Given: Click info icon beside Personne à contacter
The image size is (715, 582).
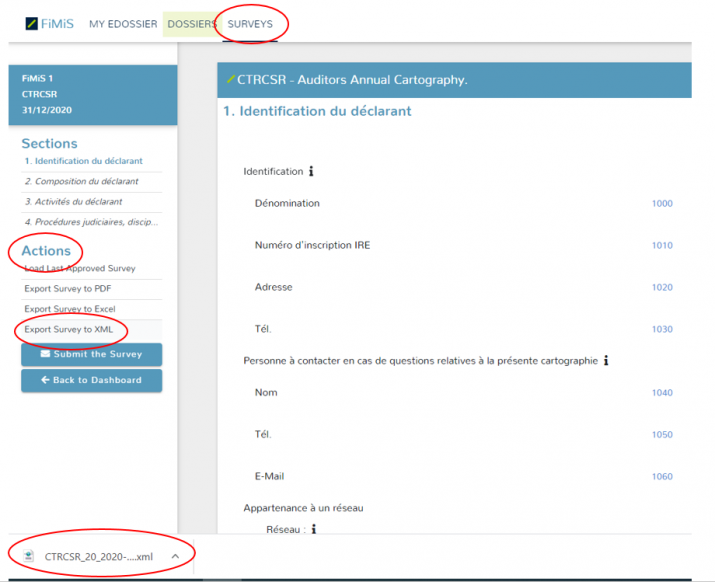Looking at the screenshot, I should [x=606, y=360].
